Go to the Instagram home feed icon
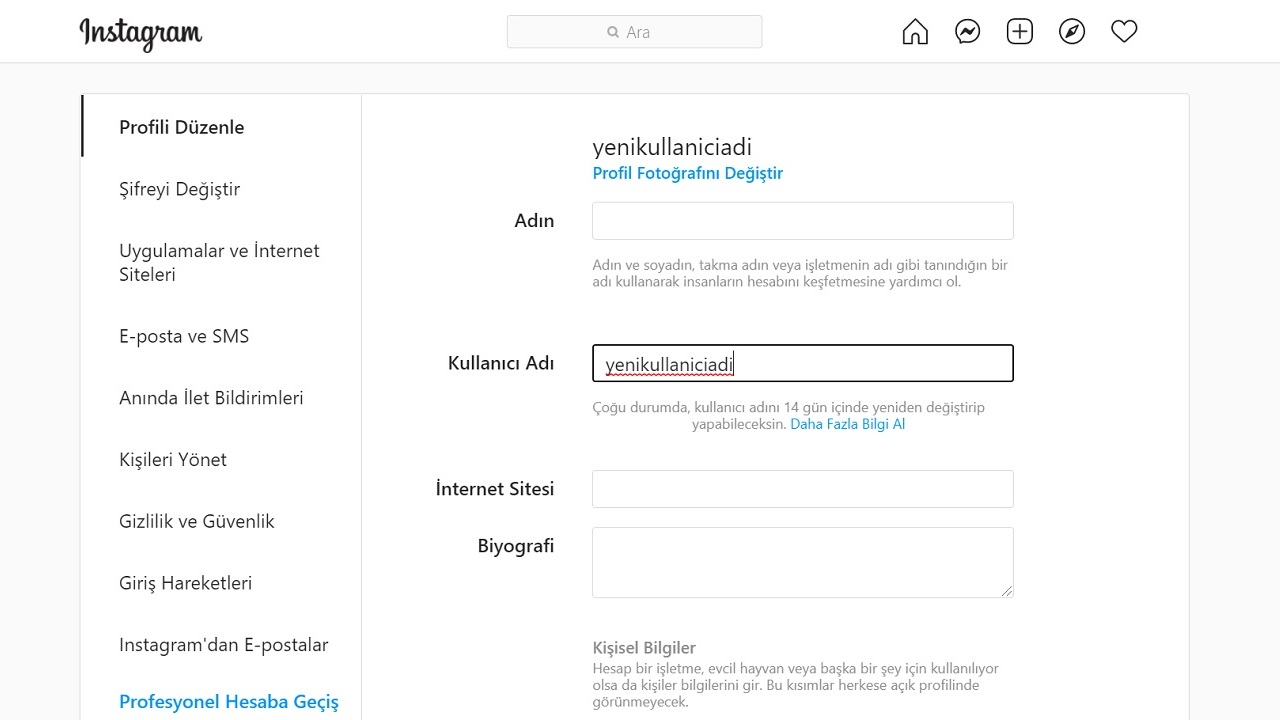The width and height of the screenshot is (1280, 720). pos(915,32)
